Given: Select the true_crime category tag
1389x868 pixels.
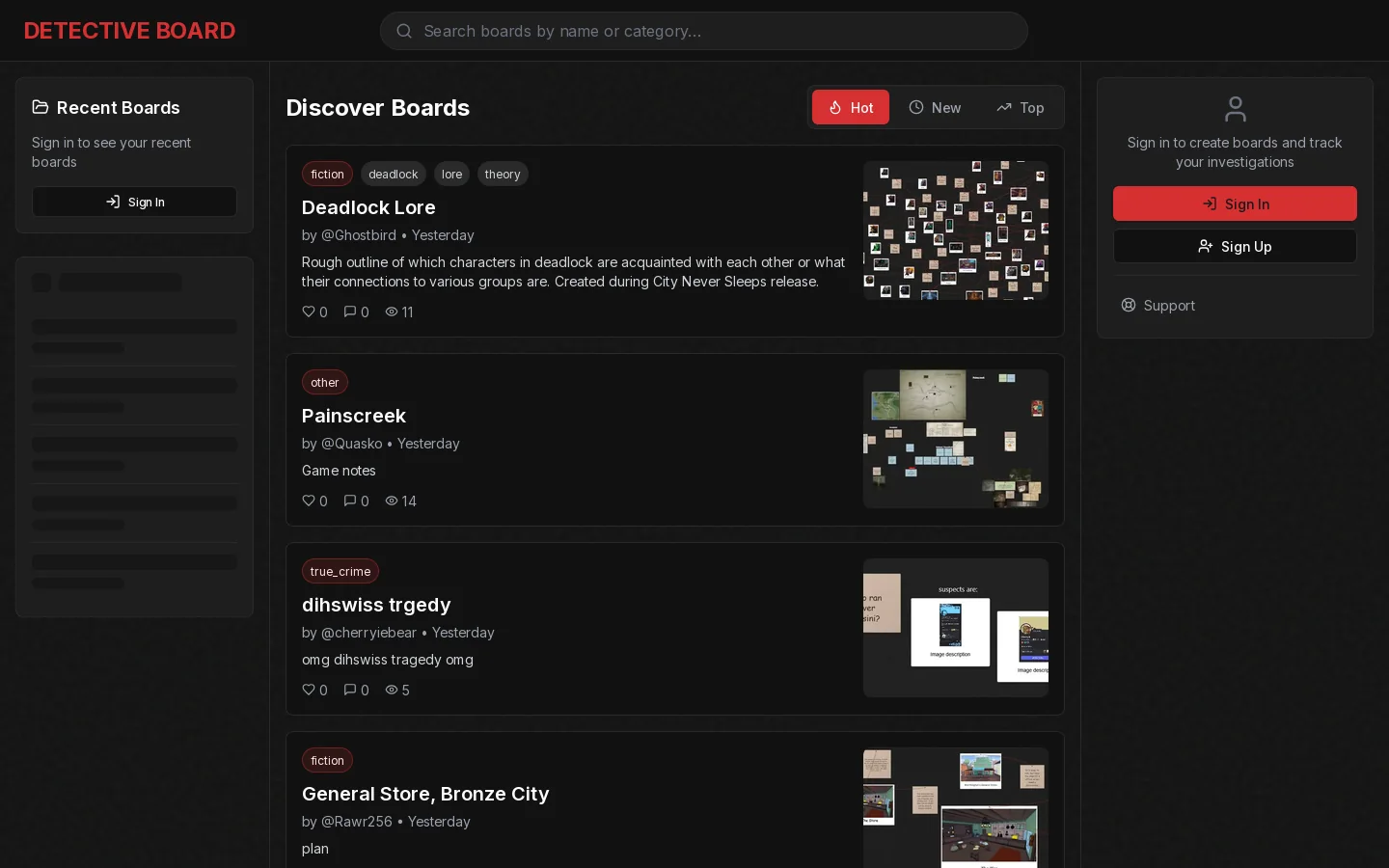Looking at the screenshot, I should pyautogui.click(x=340, y=571).
